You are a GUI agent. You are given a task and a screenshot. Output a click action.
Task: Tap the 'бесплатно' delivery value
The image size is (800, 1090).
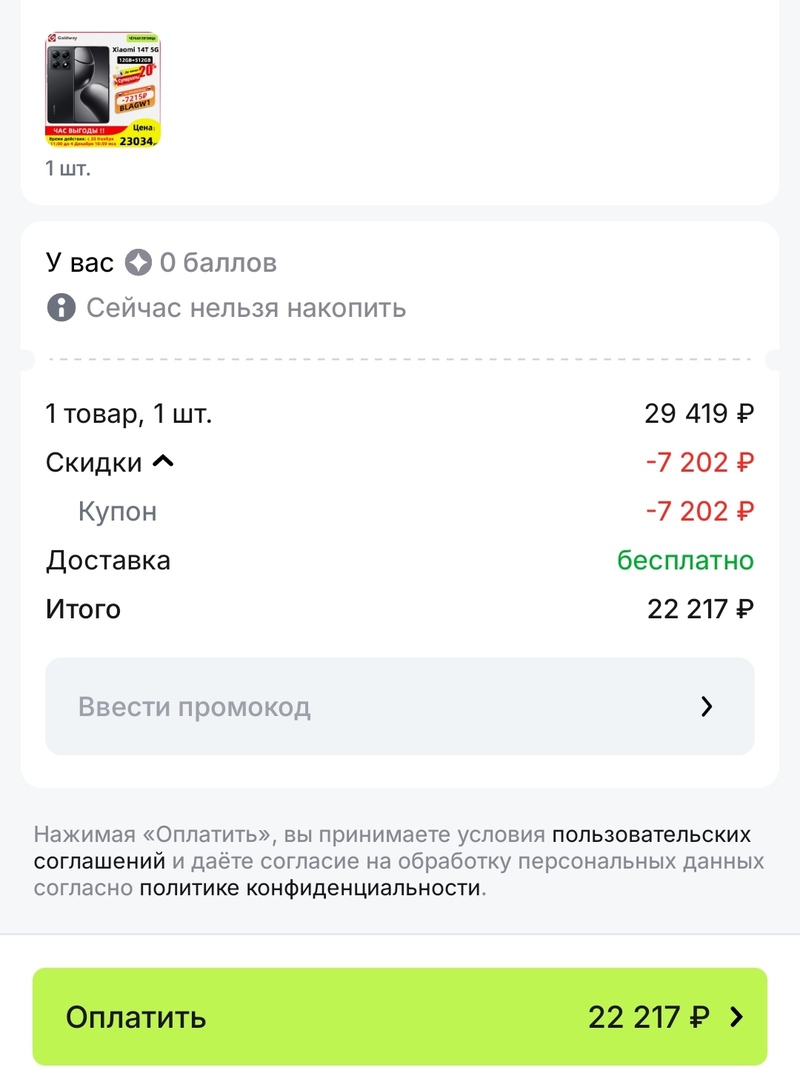tap(685, 560)
